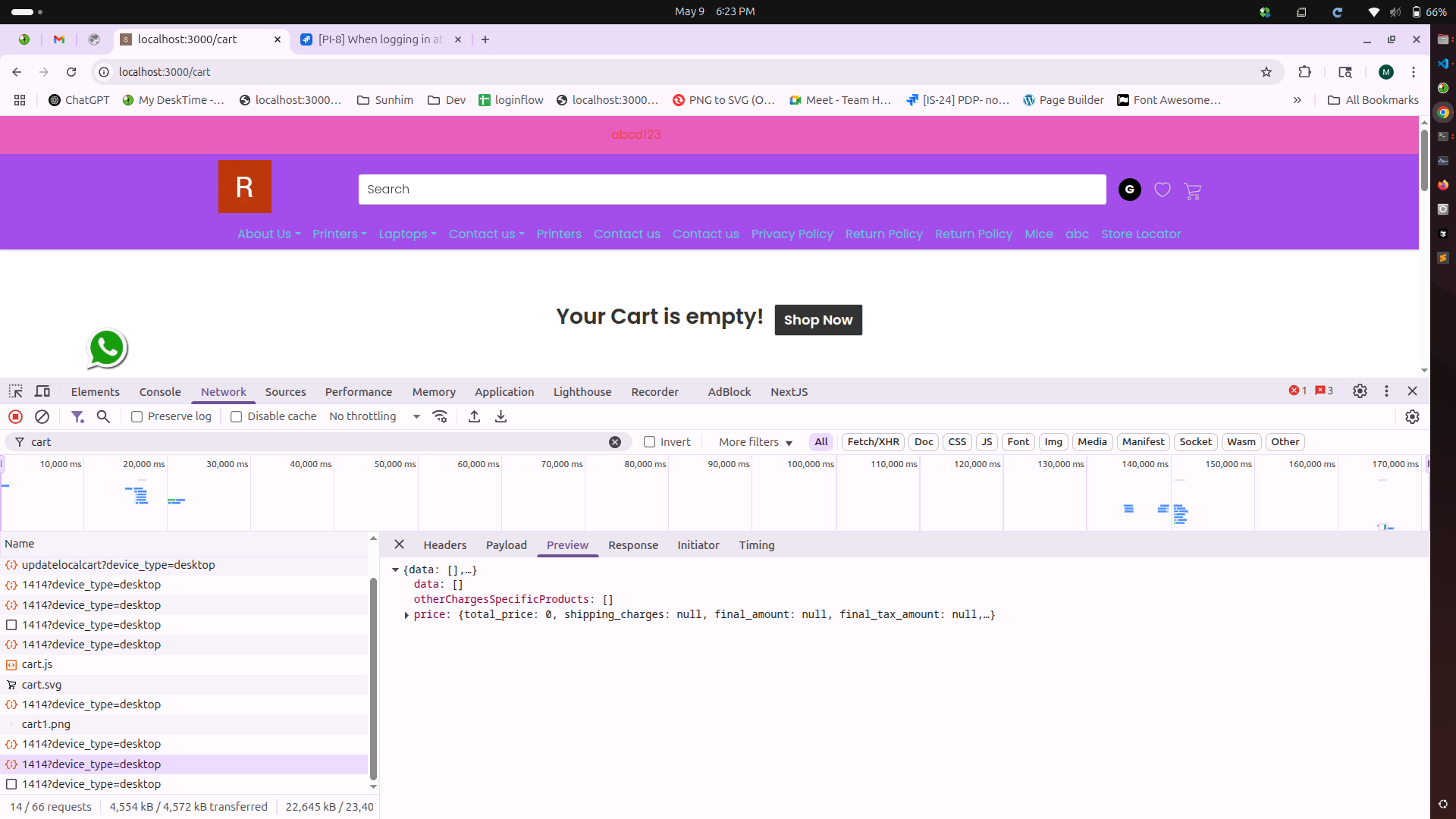The height and width of the screenshot is (819, 1456).
Task: Toggle device toolbar icon in DevTools
Action: (42, 391)
